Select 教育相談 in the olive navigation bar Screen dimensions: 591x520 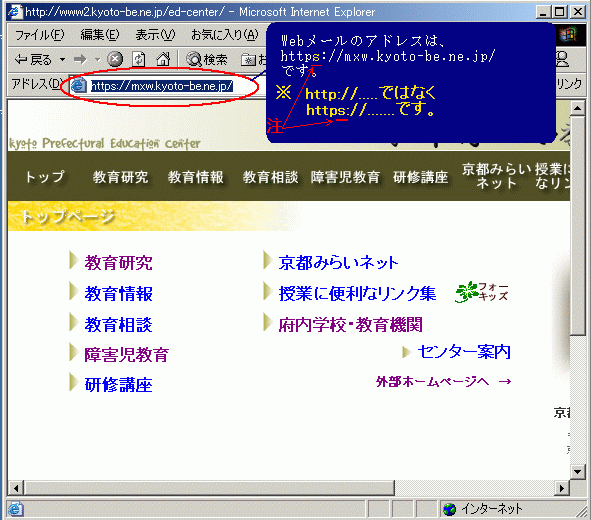pos(270,177)
